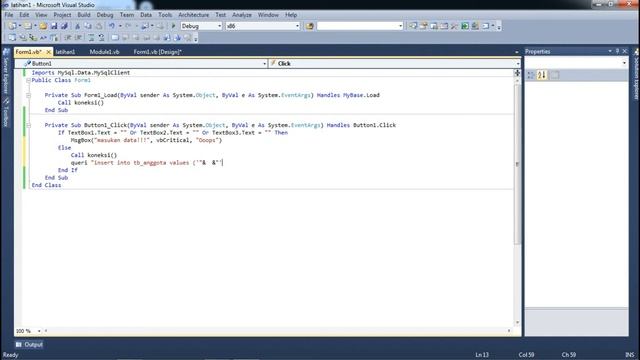Open the Architecture menu
Screen dimensions: 640x360
click(193, 15)
